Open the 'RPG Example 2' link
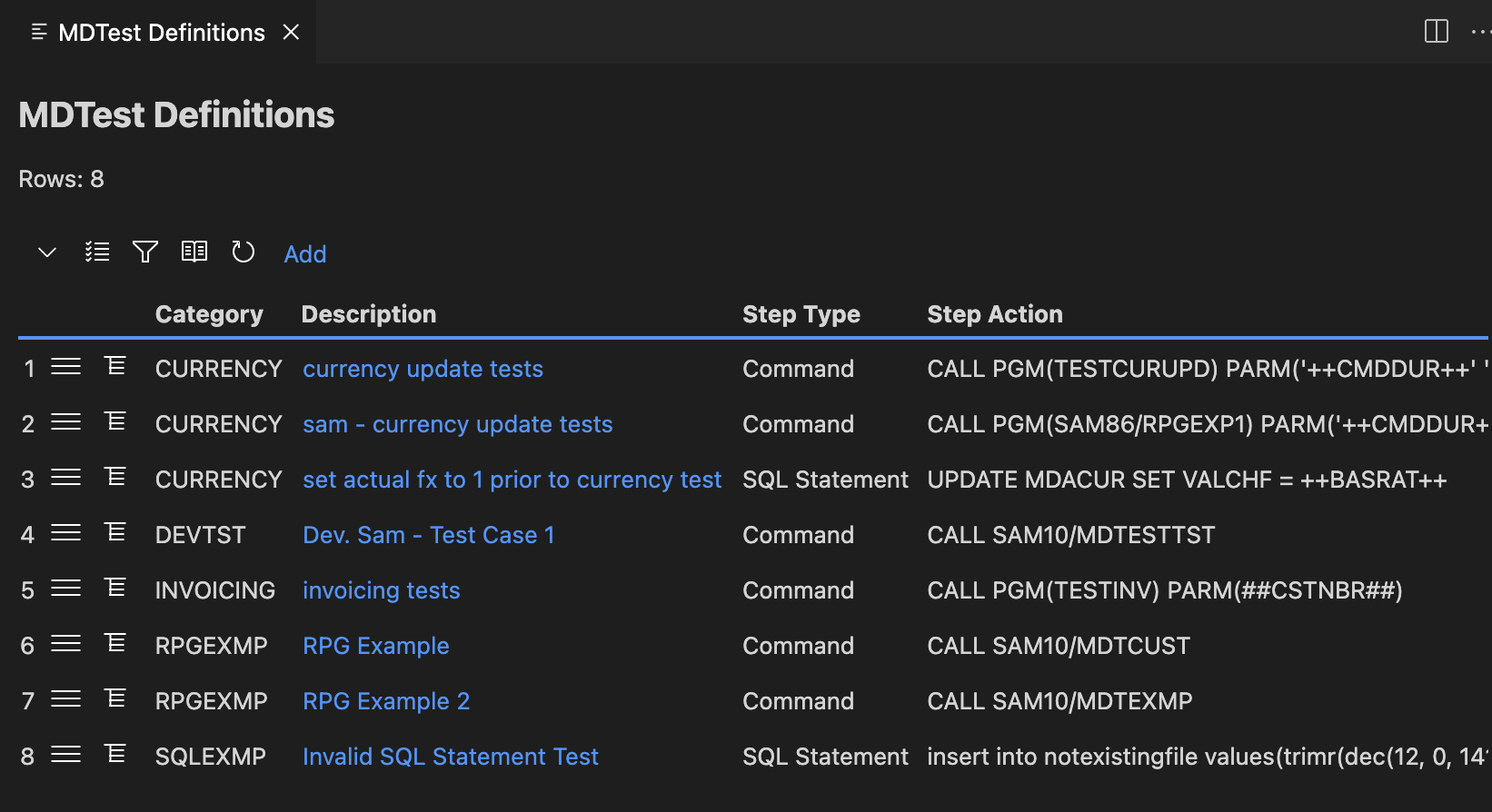This screenshot has height=812, width=1492. click(386, 701)
